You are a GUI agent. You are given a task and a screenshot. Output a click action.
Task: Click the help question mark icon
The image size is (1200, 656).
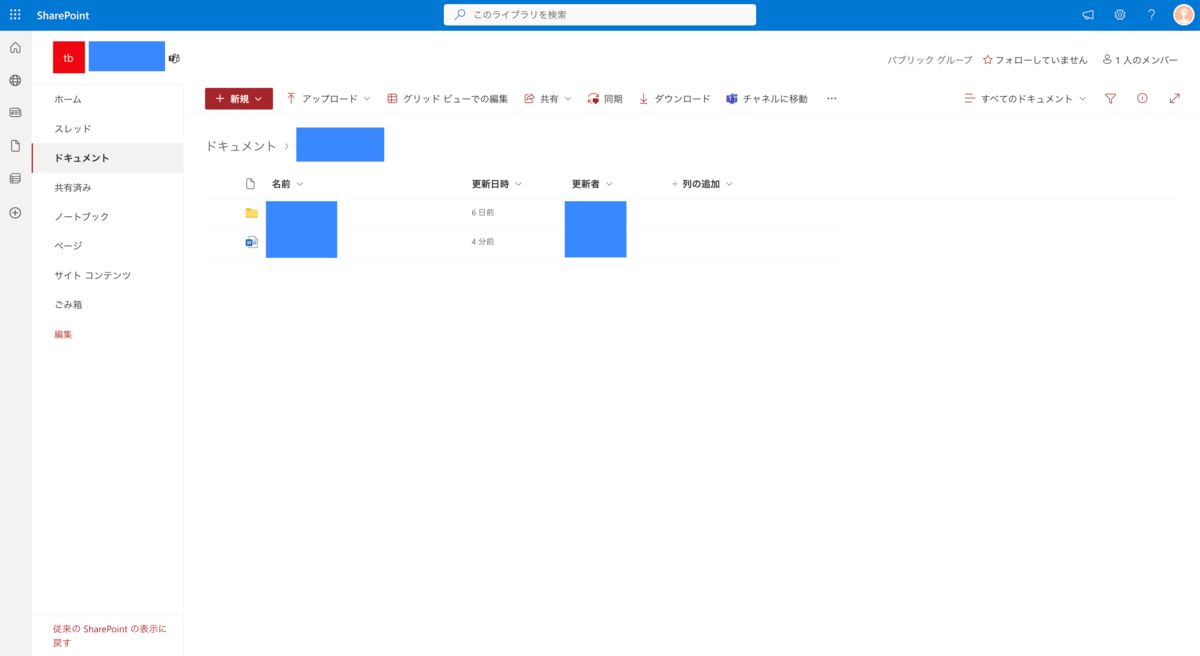1151,15
